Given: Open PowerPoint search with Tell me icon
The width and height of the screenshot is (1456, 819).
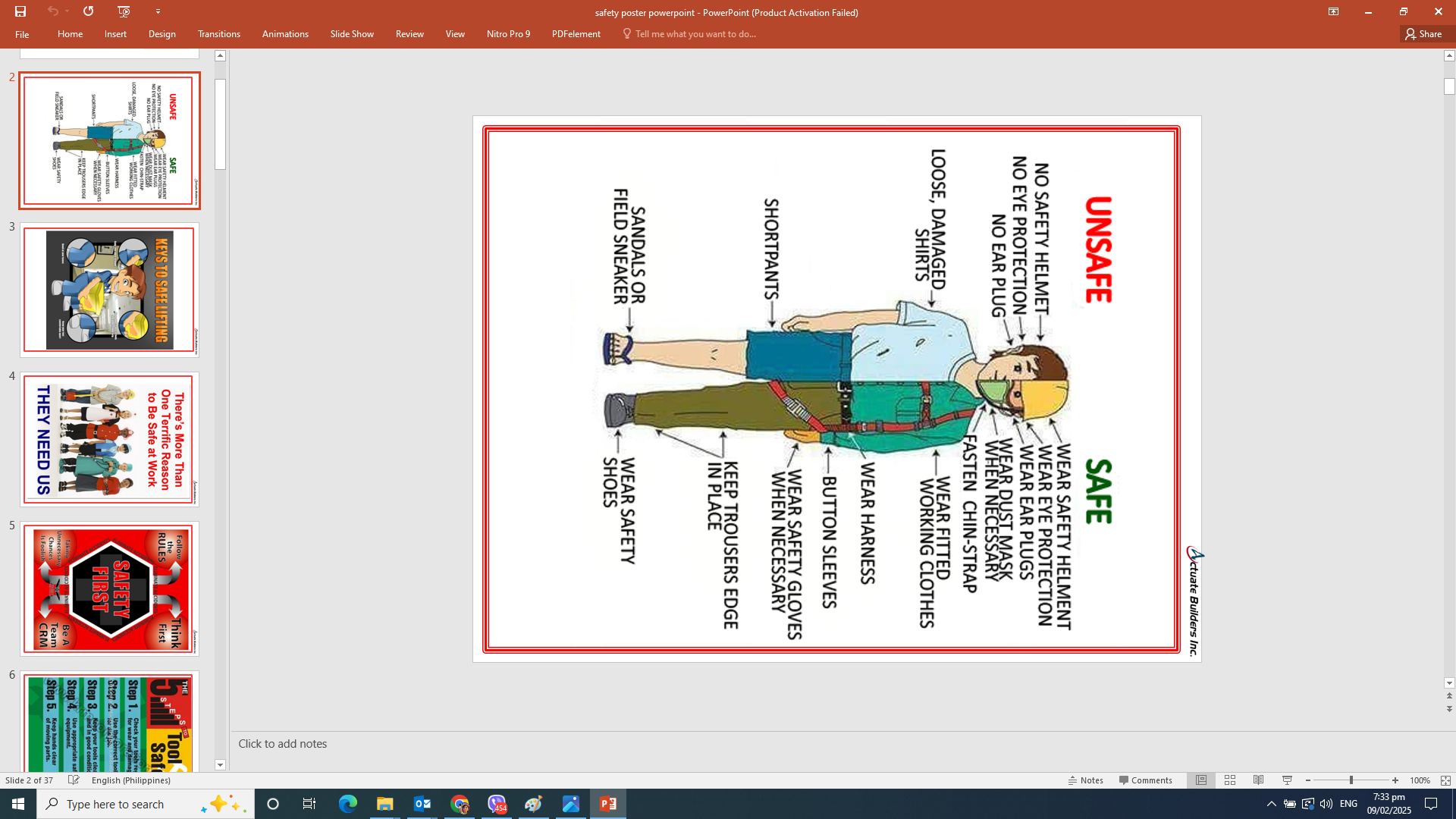Looking at the screenshot, I should pyautogui.click(x=626, y=33).
